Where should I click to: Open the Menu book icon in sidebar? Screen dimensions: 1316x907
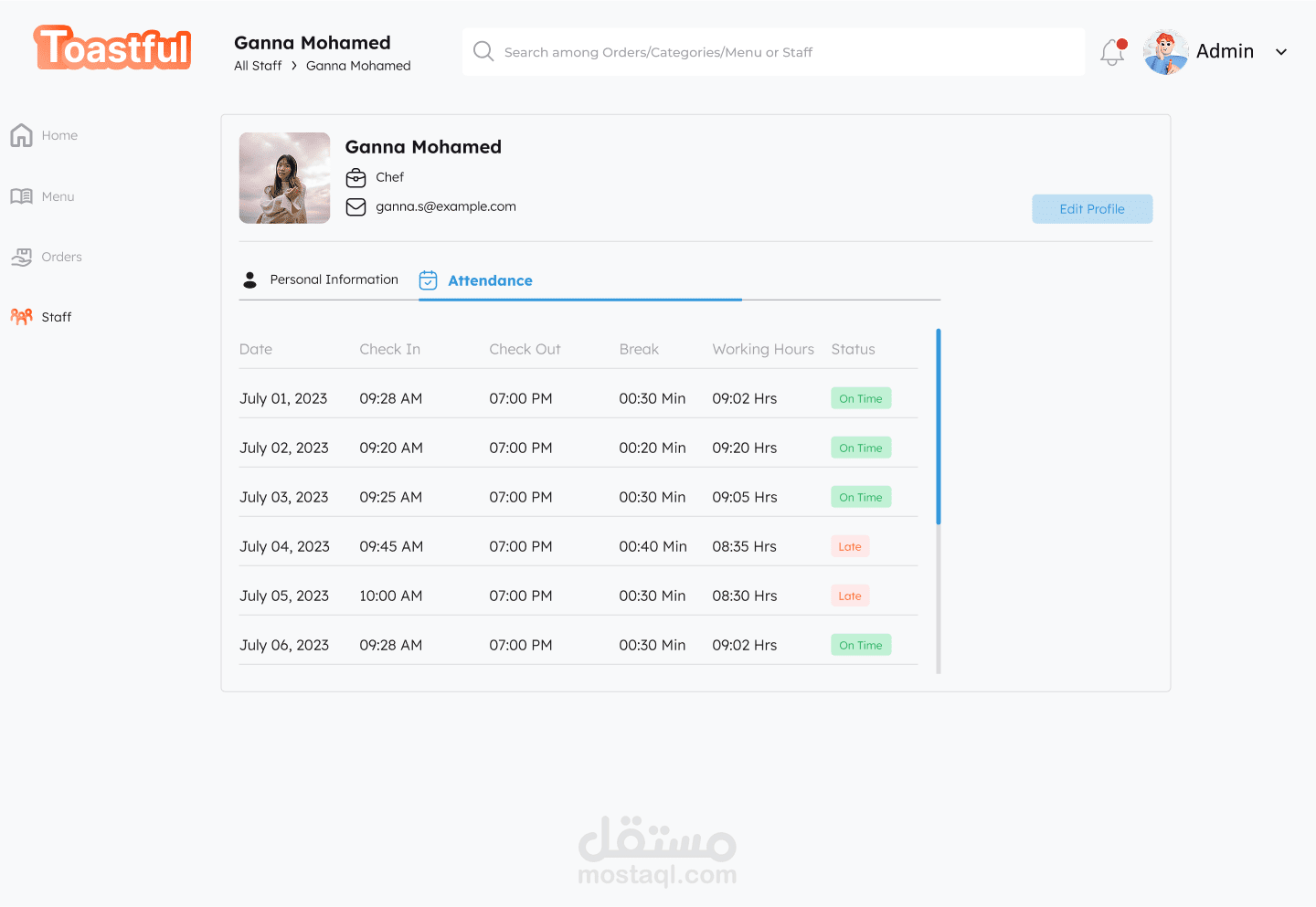tap(22, 196)
